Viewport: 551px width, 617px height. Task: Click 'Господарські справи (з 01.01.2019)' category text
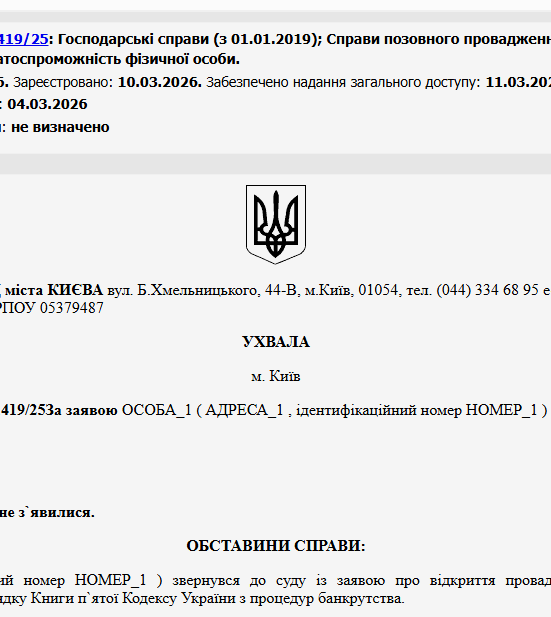pyautogui.click(x=187, y=39)
